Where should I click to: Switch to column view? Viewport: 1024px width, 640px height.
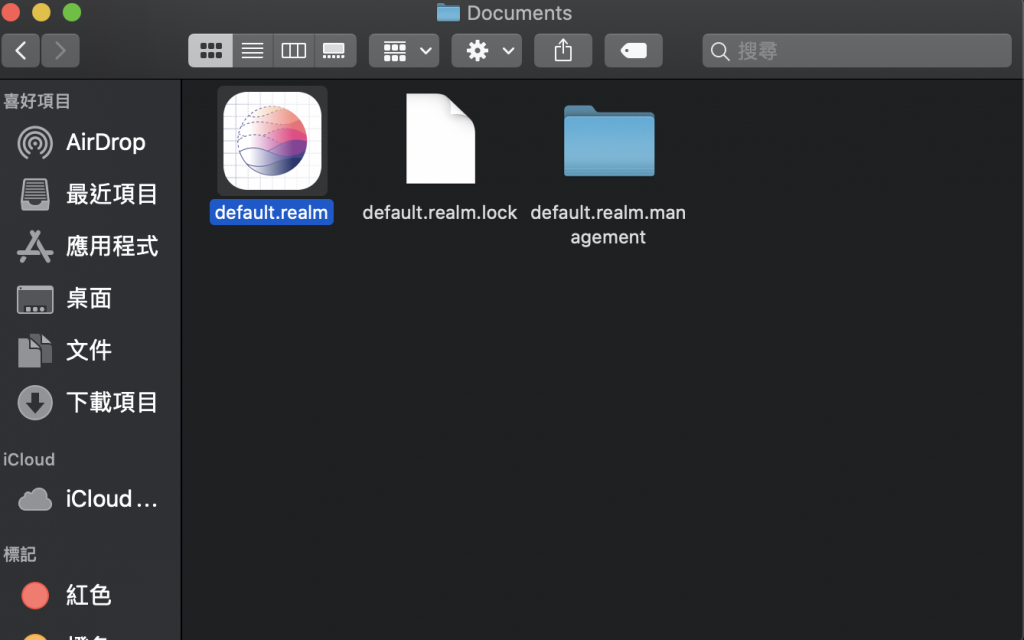(x=293, y=50)
